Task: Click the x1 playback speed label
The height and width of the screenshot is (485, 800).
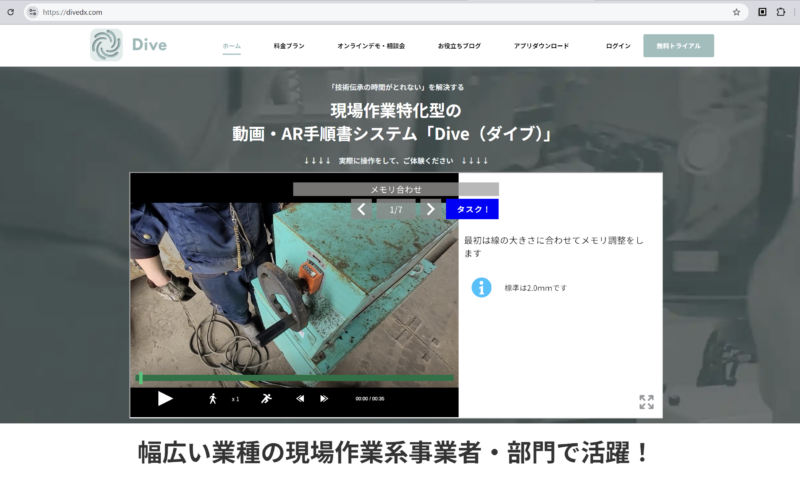Action: (x=235, y=399)
